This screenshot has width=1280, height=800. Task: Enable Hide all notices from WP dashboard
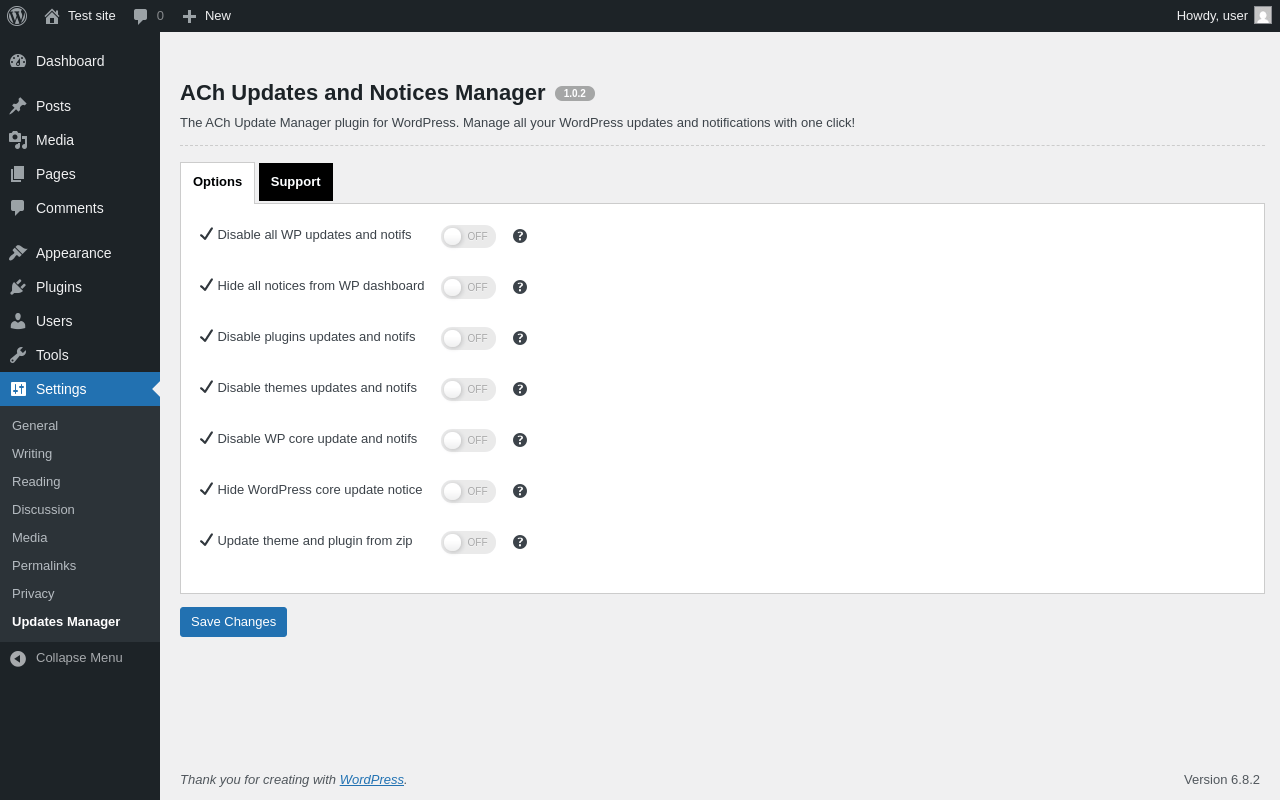468,287
